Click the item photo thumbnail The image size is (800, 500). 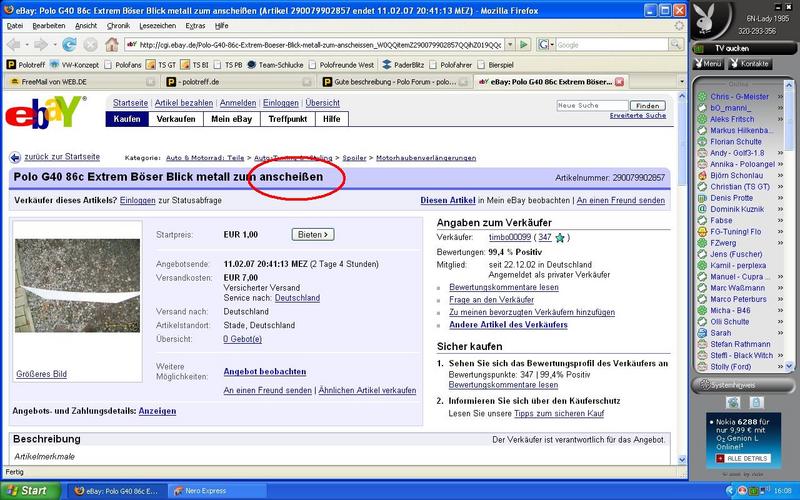(78, 285)
